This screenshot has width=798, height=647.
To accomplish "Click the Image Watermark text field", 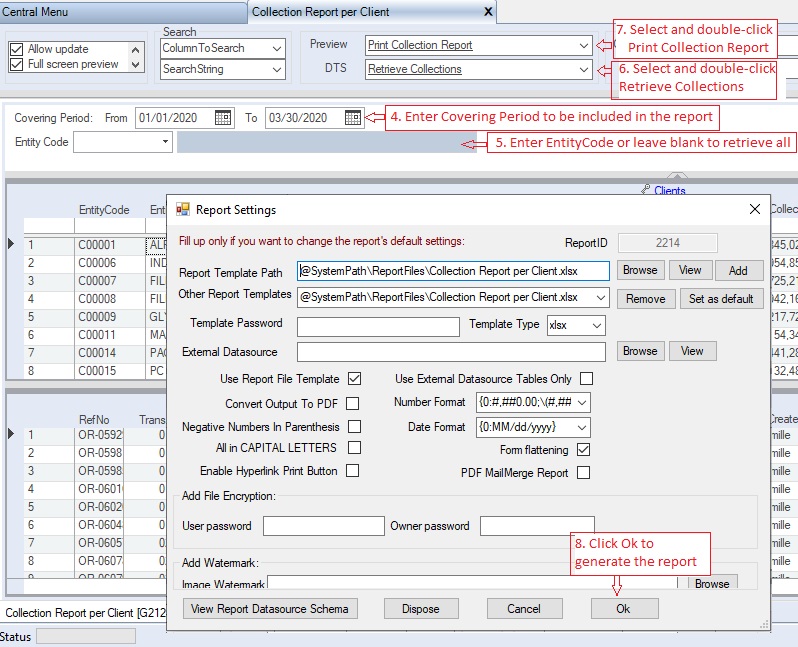I will (472, 583).
